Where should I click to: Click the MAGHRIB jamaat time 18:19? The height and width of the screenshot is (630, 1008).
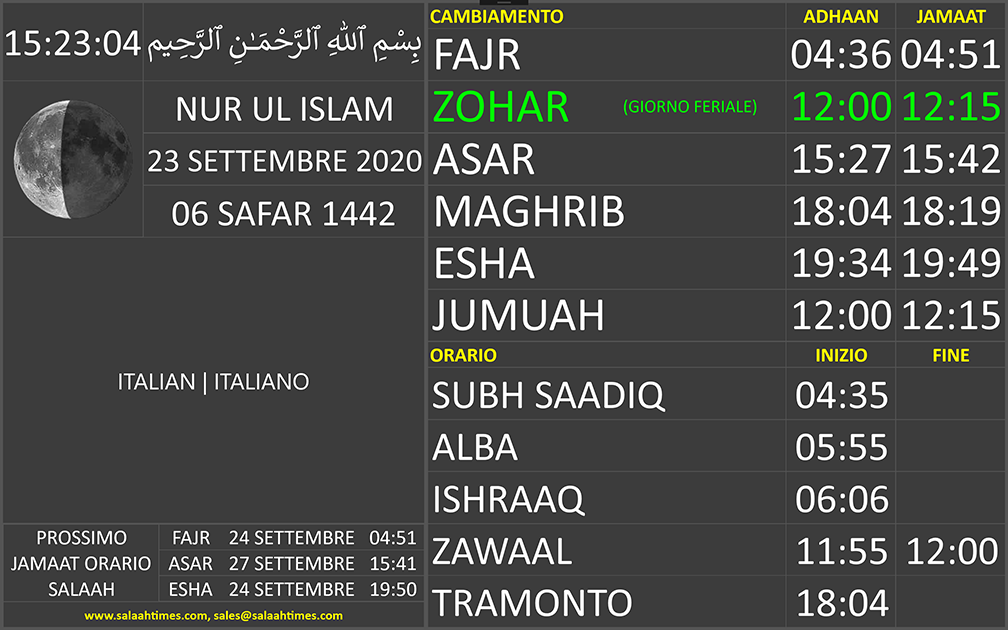click(950, 212)
